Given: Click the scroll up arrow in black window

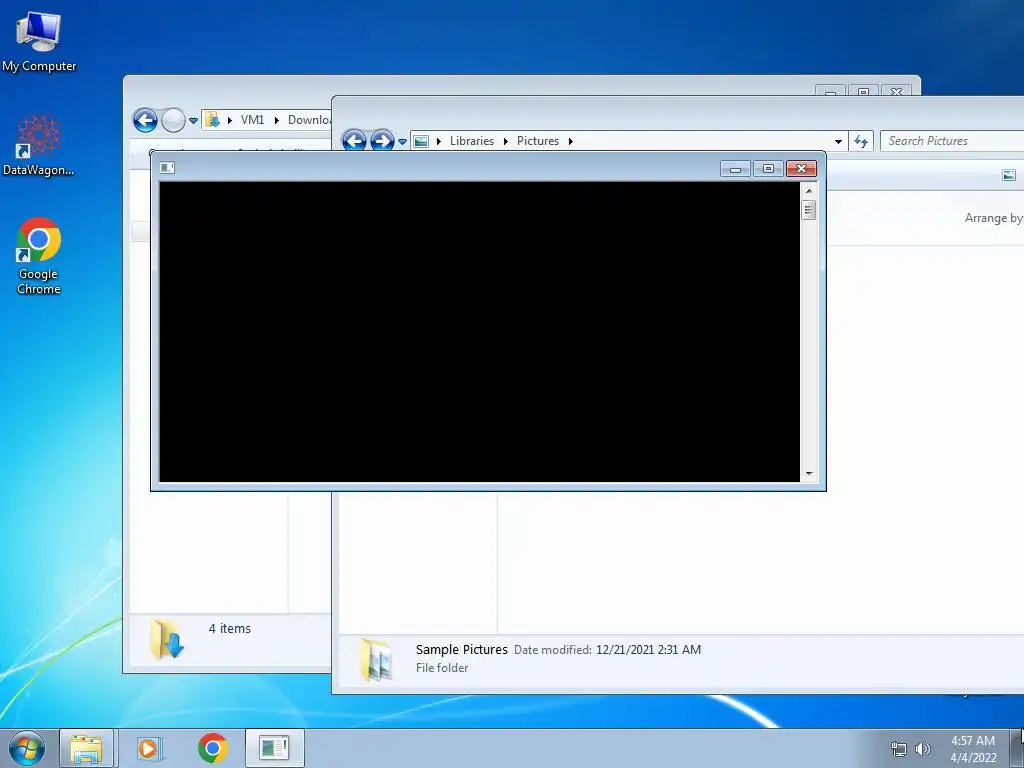Looking at the screenshot, I should [808, 191].
